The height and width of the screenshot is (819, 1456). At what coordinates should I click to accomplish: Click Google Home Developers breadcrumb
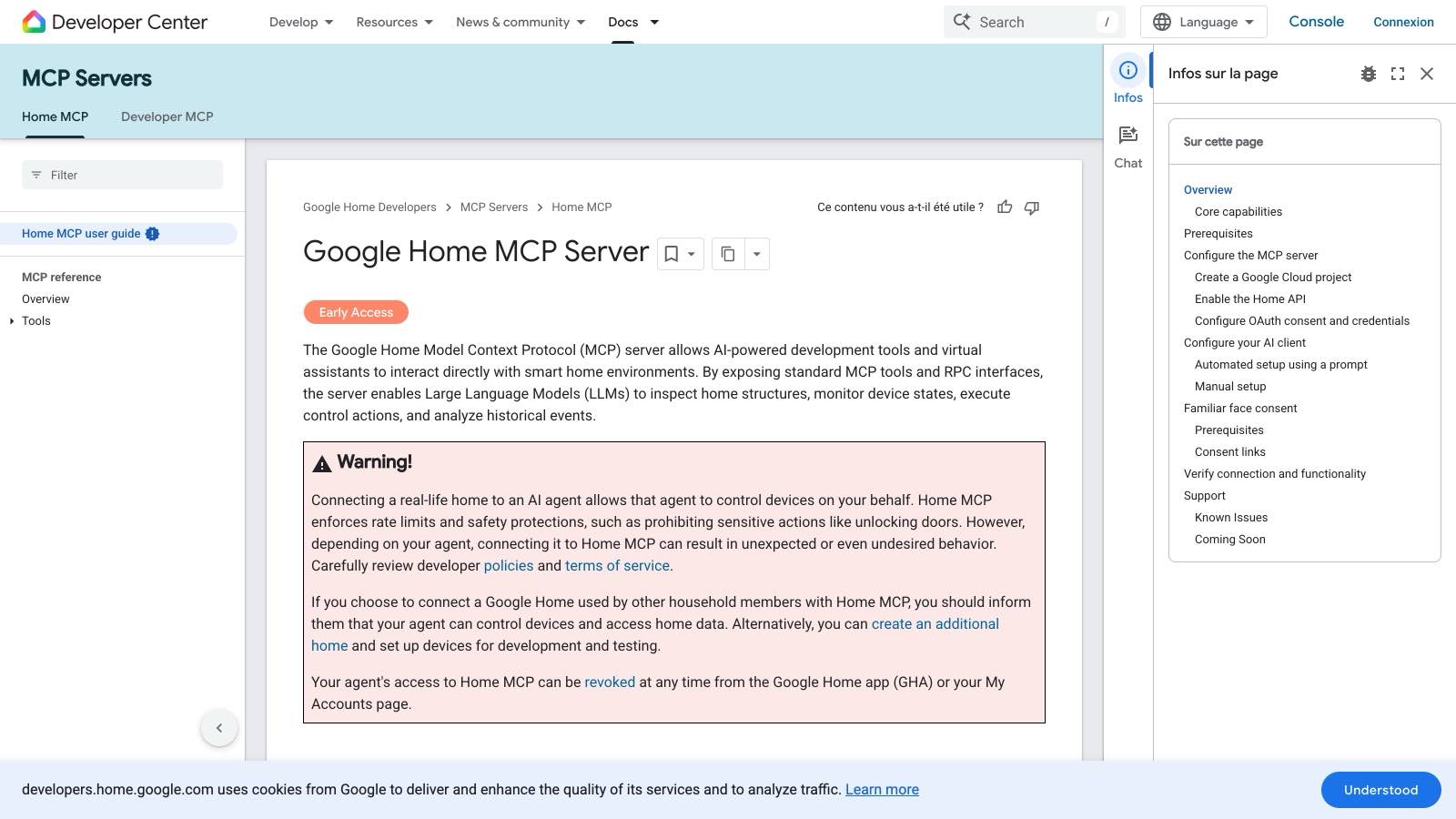pos(369,207)
